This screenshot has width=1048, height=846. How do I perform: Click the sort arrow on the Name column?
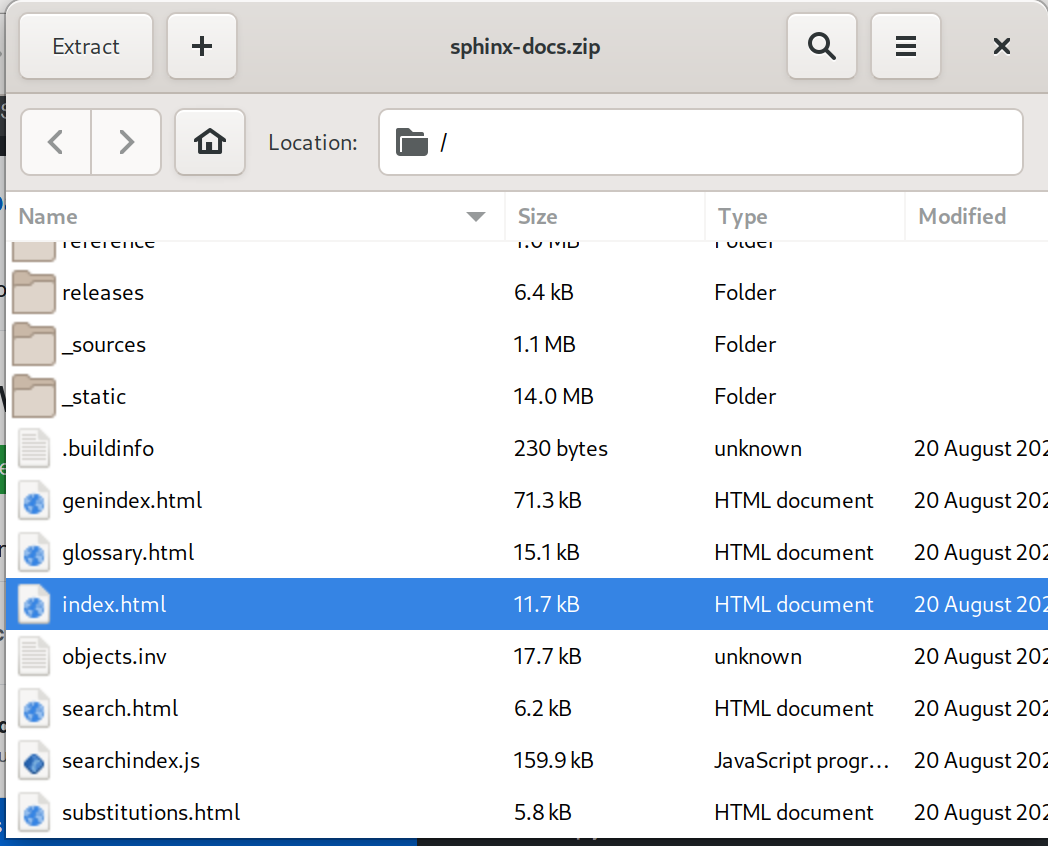475,216
